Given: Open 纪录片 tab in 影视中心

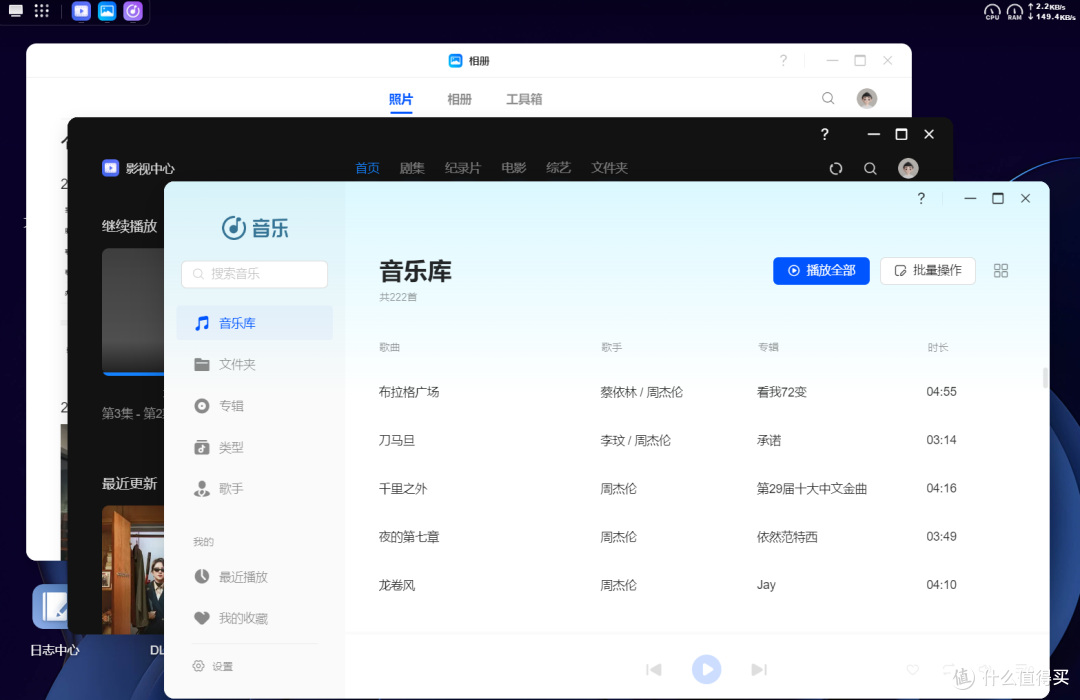Looking at the screenshot, I should coord(463,168).
